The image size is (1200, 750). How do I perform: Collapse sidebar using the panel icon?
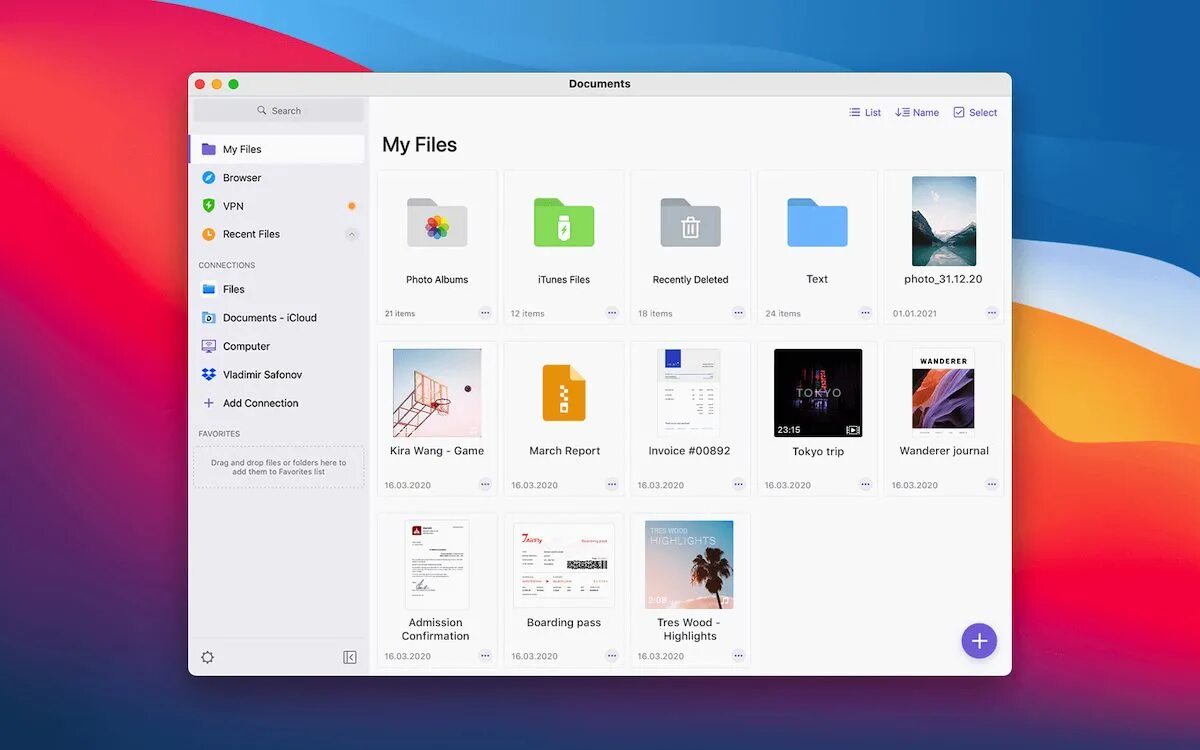click(x=350, y=657)
